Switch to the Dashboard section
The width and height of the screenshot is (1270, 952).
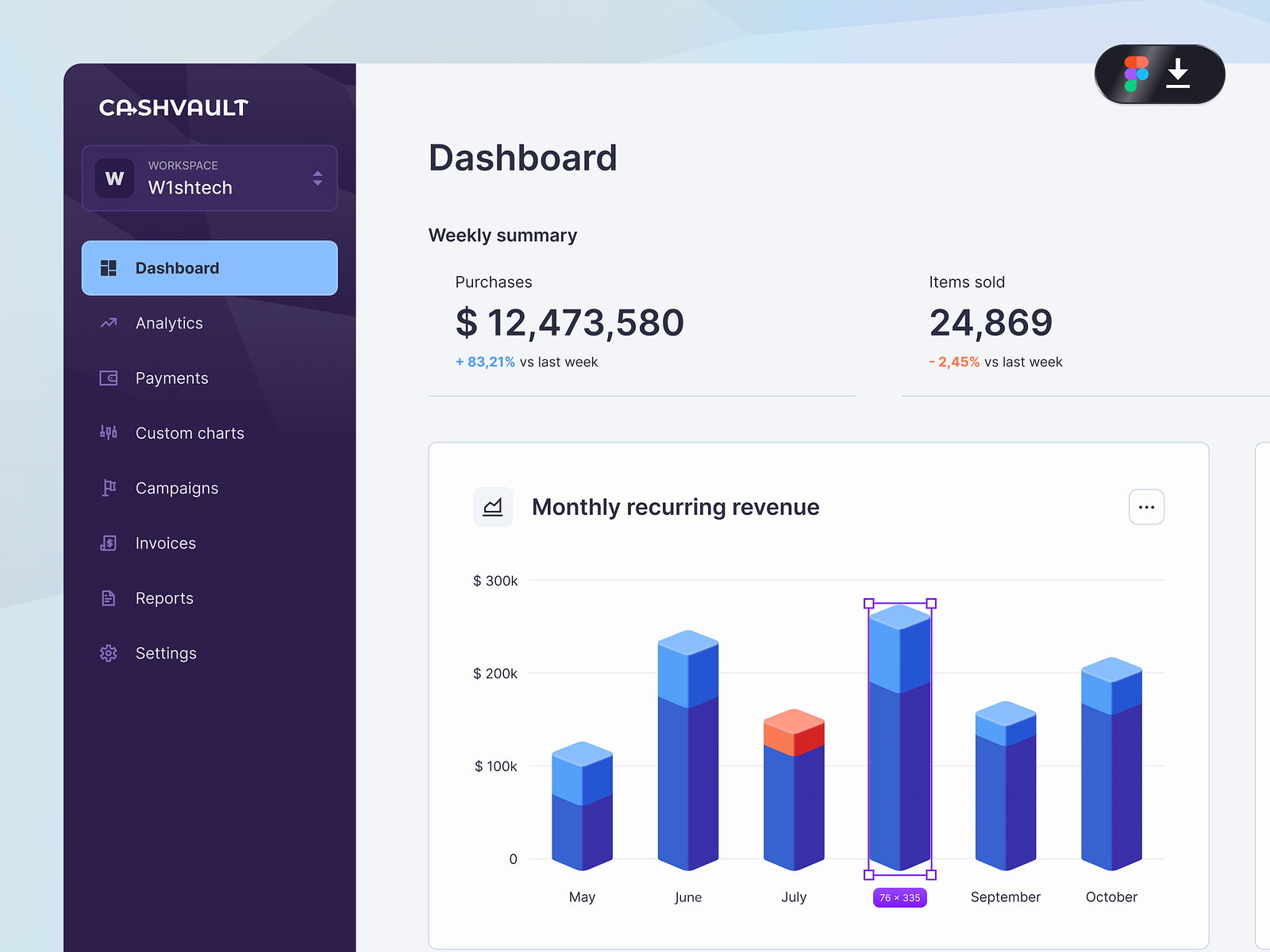click(177, 268)
